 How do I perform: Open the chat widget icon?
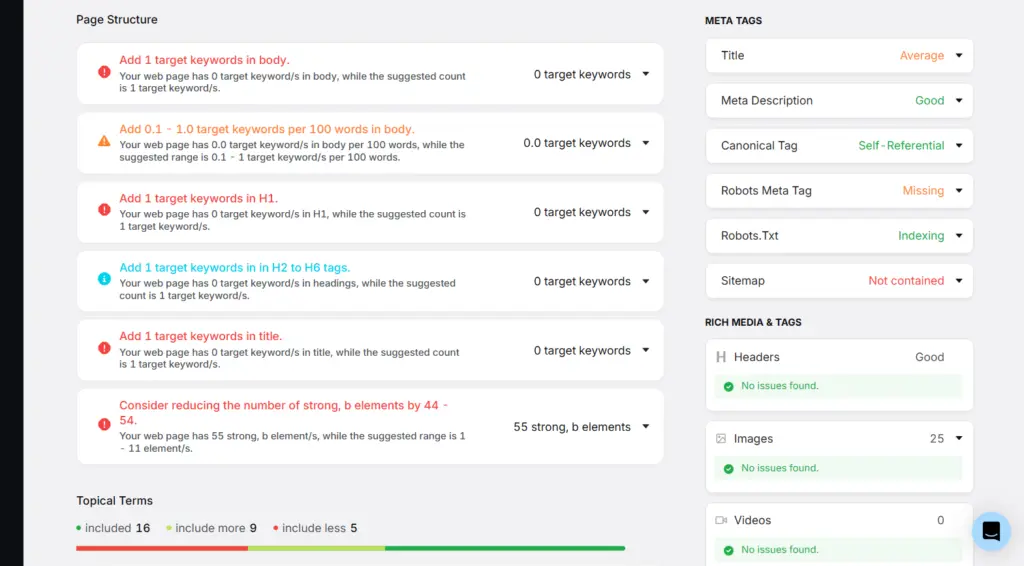point(991,531)
